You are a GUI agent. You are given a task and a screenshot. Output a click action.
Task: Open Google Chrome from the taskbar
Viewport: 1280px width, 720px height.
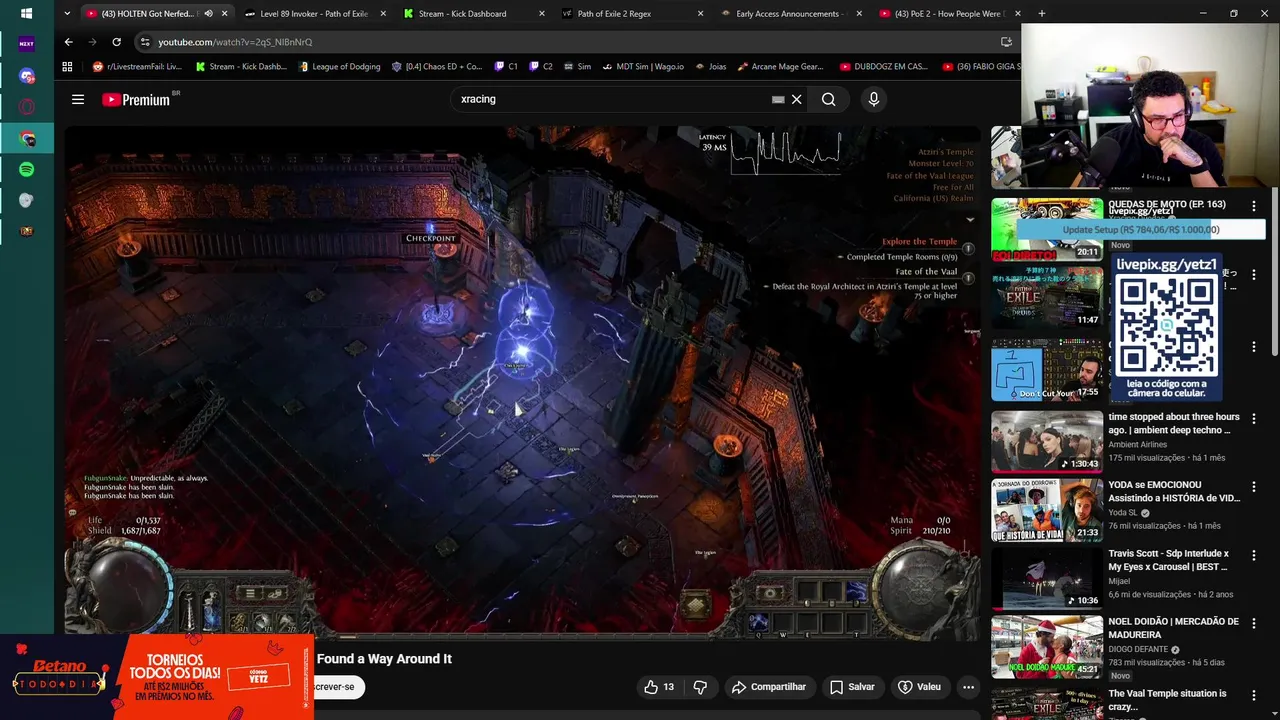(x=27, y=138)
